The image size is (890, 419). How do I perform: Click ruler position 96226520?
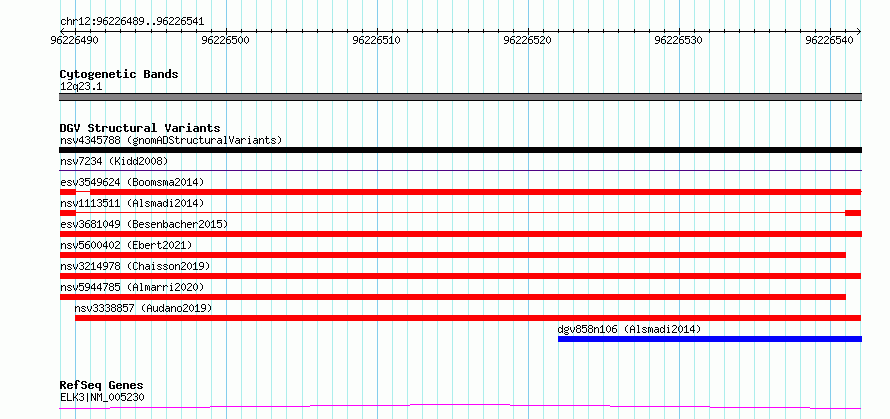click(528, 40)
